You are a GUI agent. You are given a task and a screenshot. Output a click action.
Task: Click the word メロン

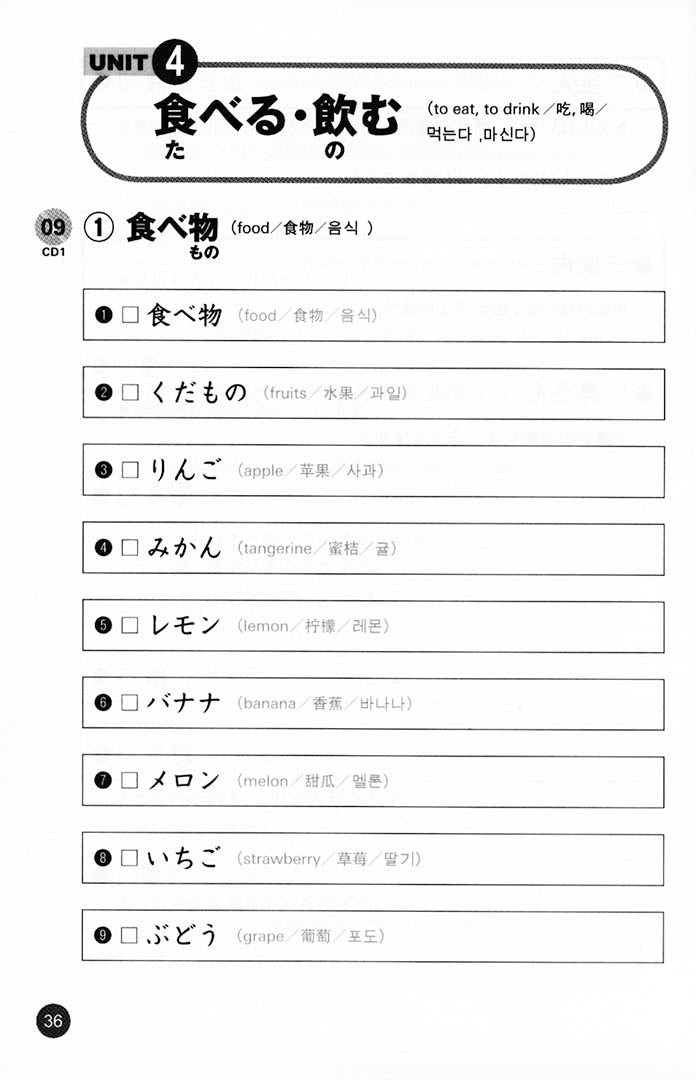click(x=184, y=780)
